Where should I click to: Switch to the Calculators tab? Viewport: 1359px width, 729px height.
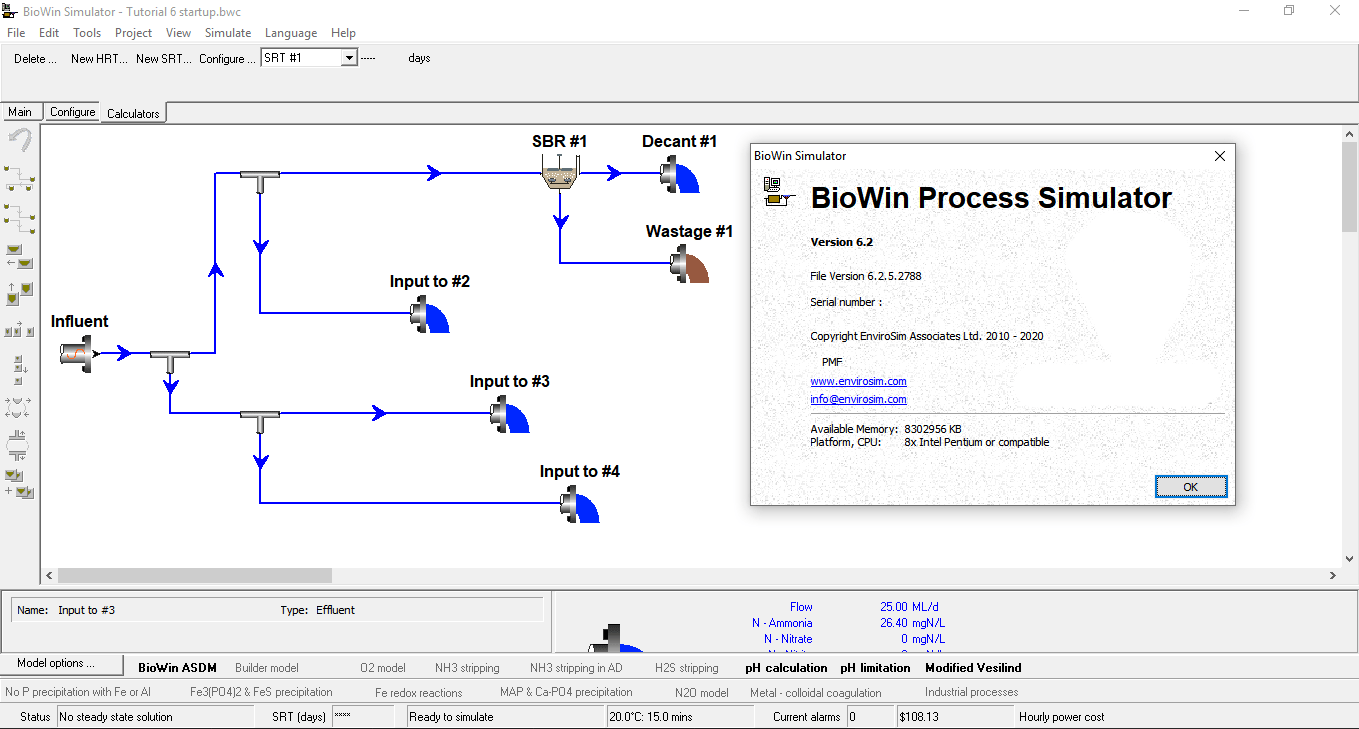pyautogui.click(x=133, y=113)
